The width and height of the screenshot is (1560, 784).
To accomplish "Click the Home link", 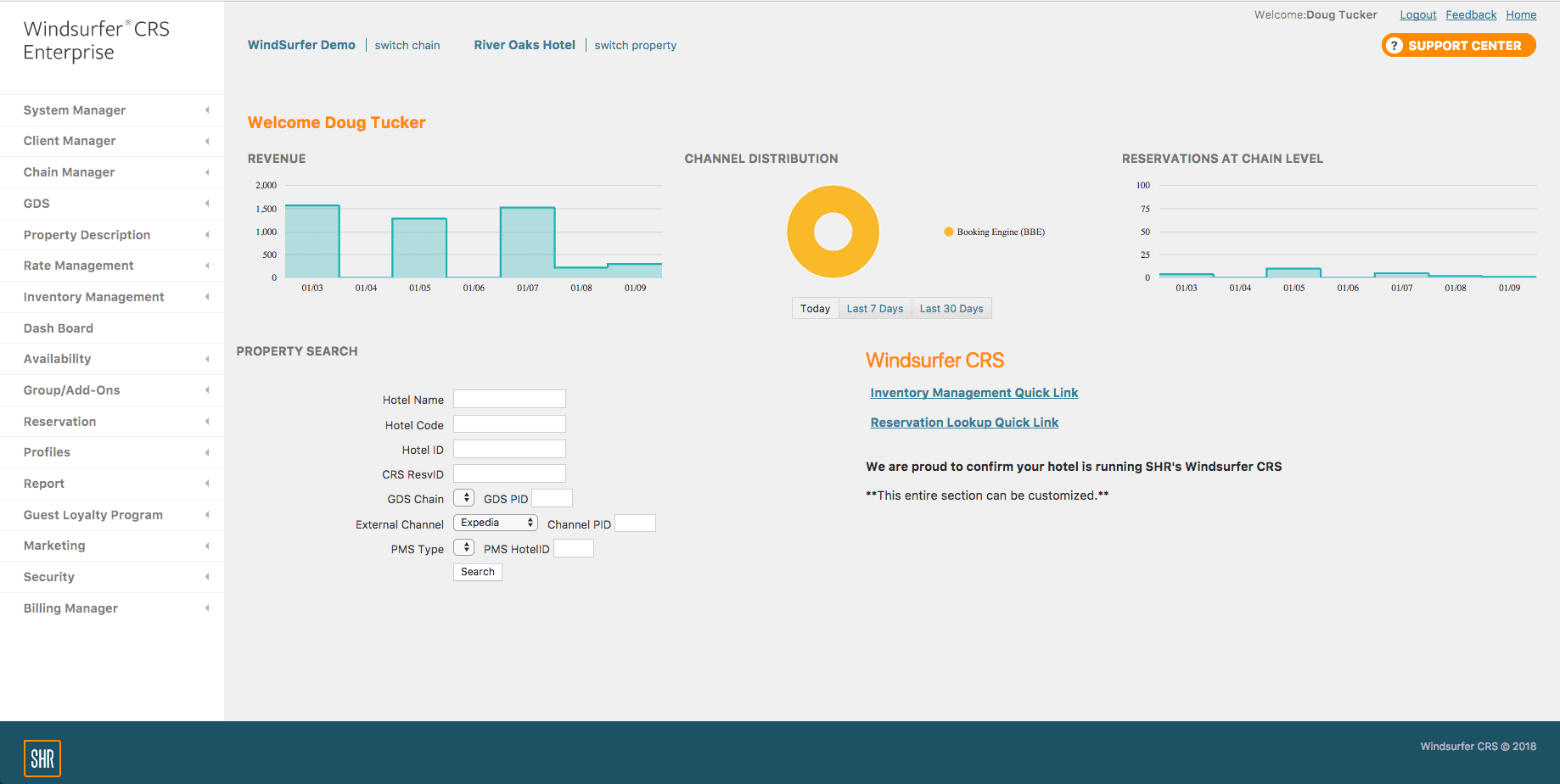I will coord(1521,14).
